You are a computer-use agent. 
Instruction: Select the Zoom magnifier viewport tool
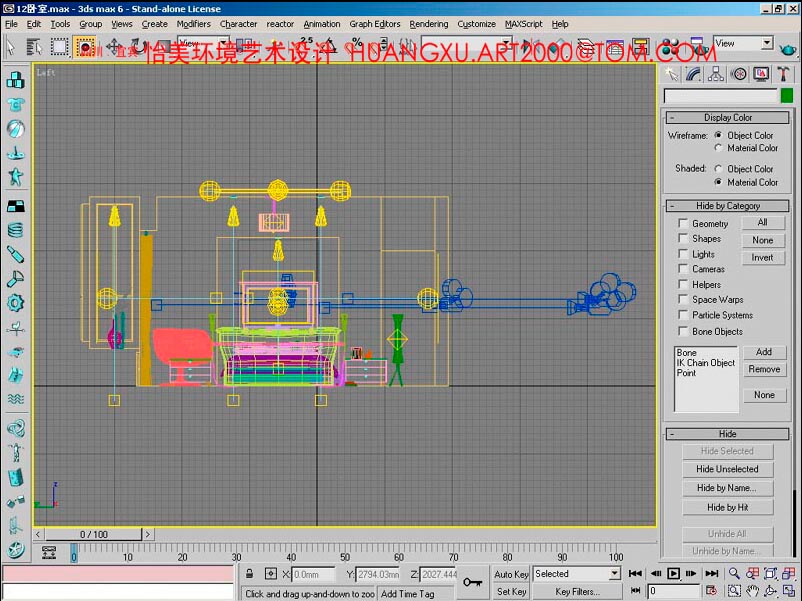click(x=734, y=573)
